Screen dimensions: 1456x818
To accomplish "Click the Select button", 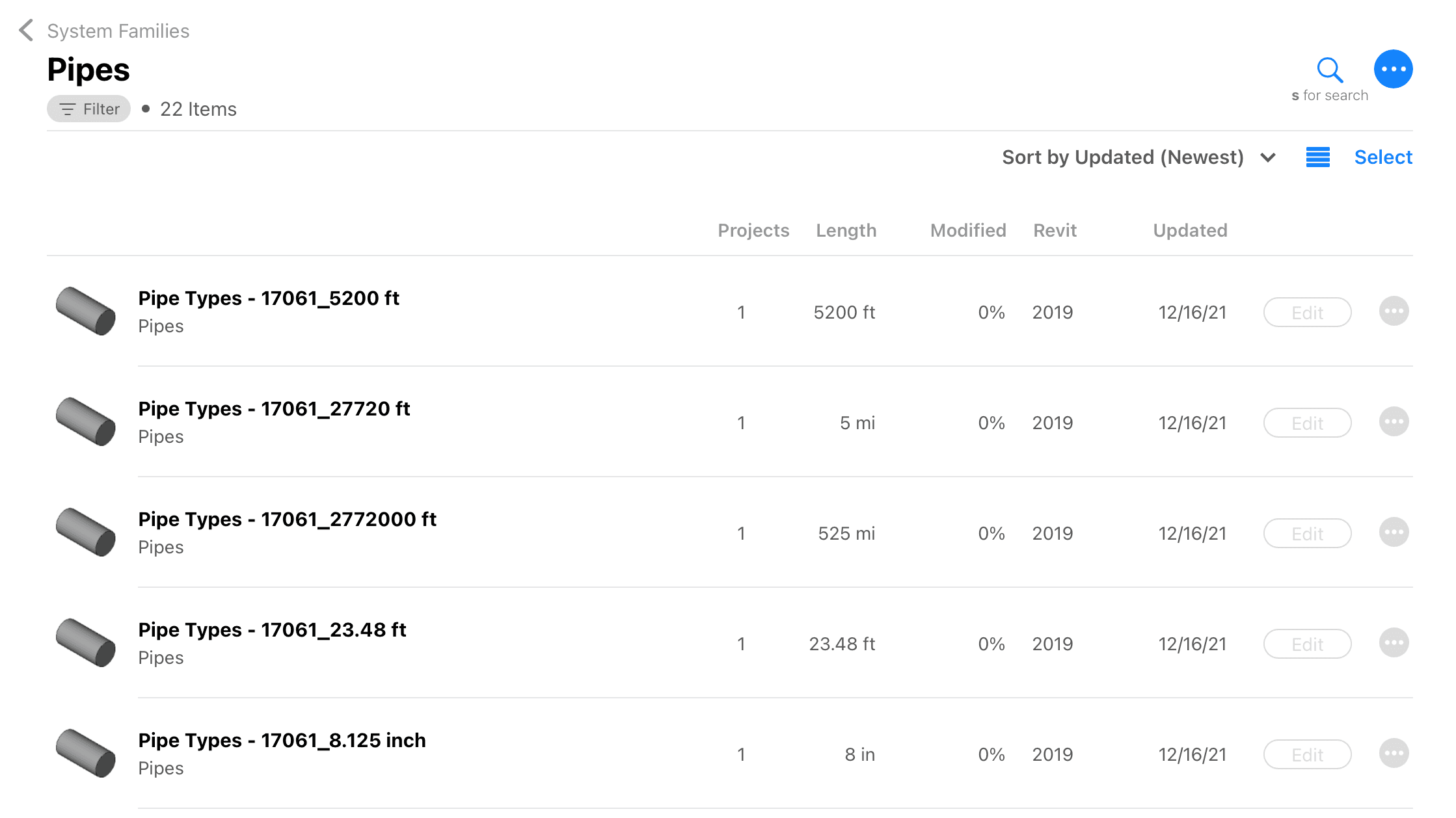I will coord(1382,157).
